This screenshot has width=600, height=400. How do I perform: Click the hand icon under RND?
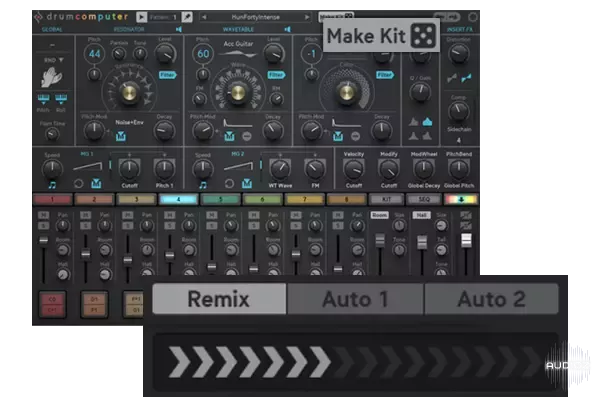(52, 77)
